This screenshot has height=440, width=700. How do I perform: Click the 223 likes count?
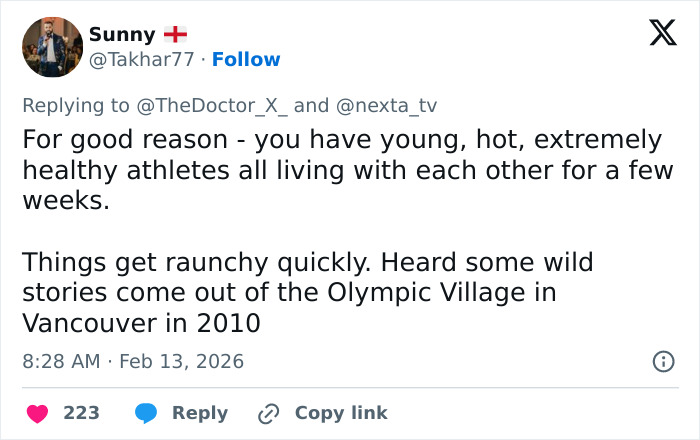point(81,413)
